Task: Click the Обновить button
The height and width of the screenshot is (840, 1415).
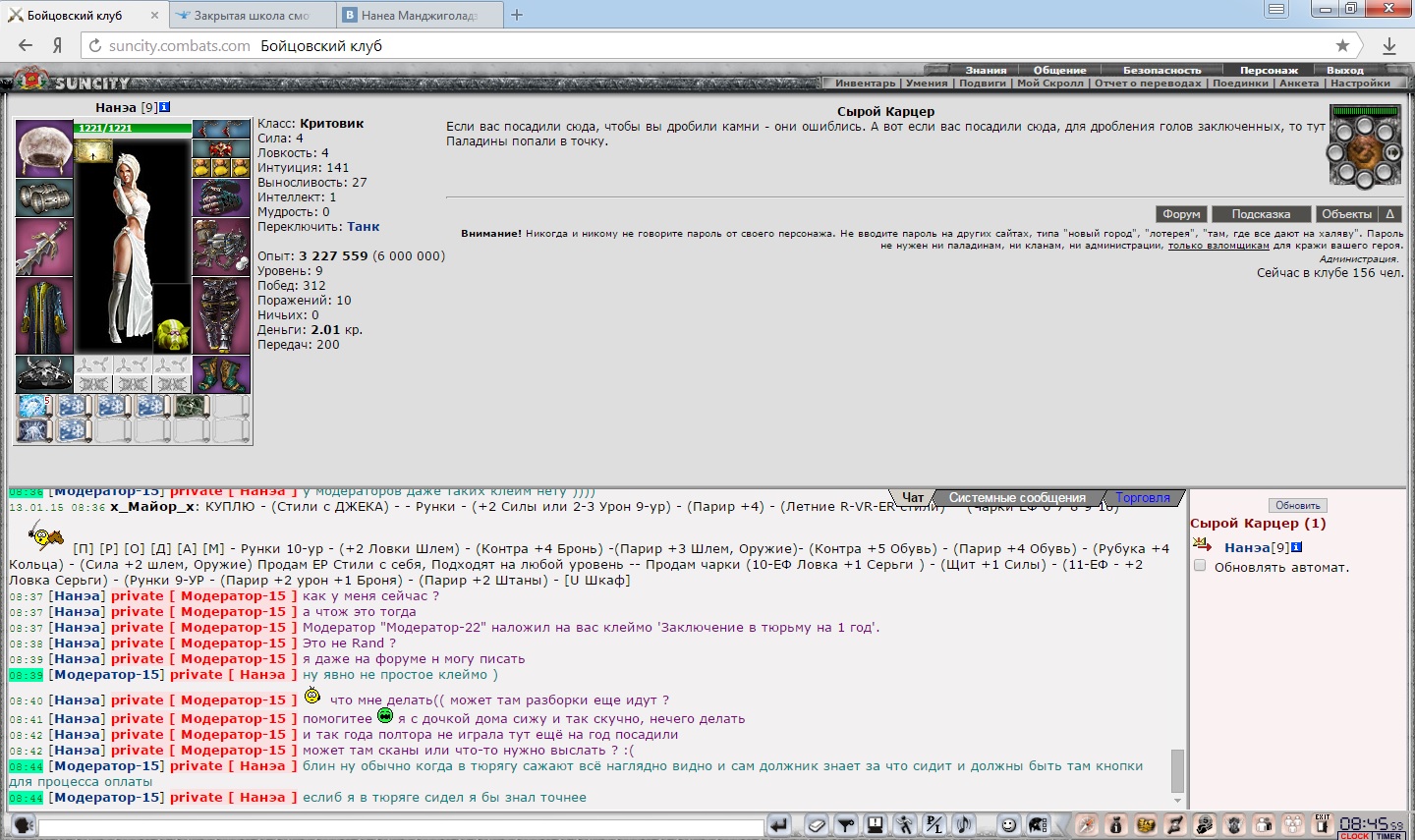Action: tap(1297, 506)
